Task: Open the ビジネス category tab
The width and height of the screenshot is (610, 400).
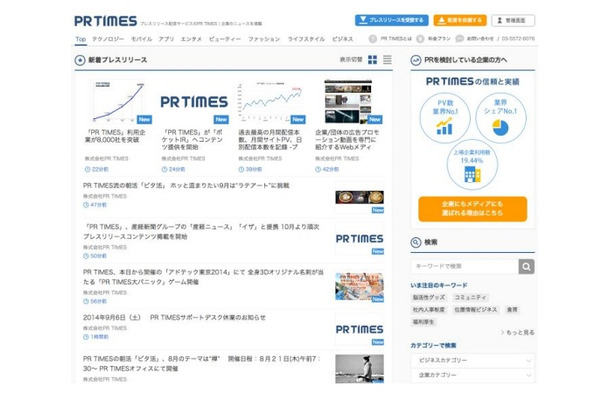Action: pos(342,39)
